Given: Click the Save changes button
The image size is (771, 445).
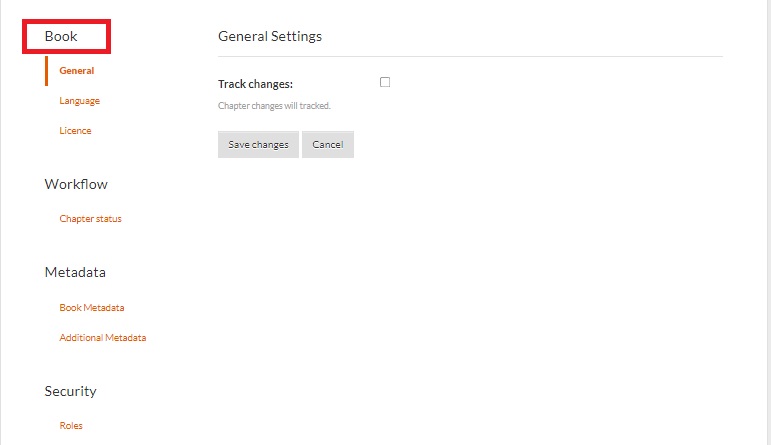Looking at the screenshot, I should tap(258, 145).
